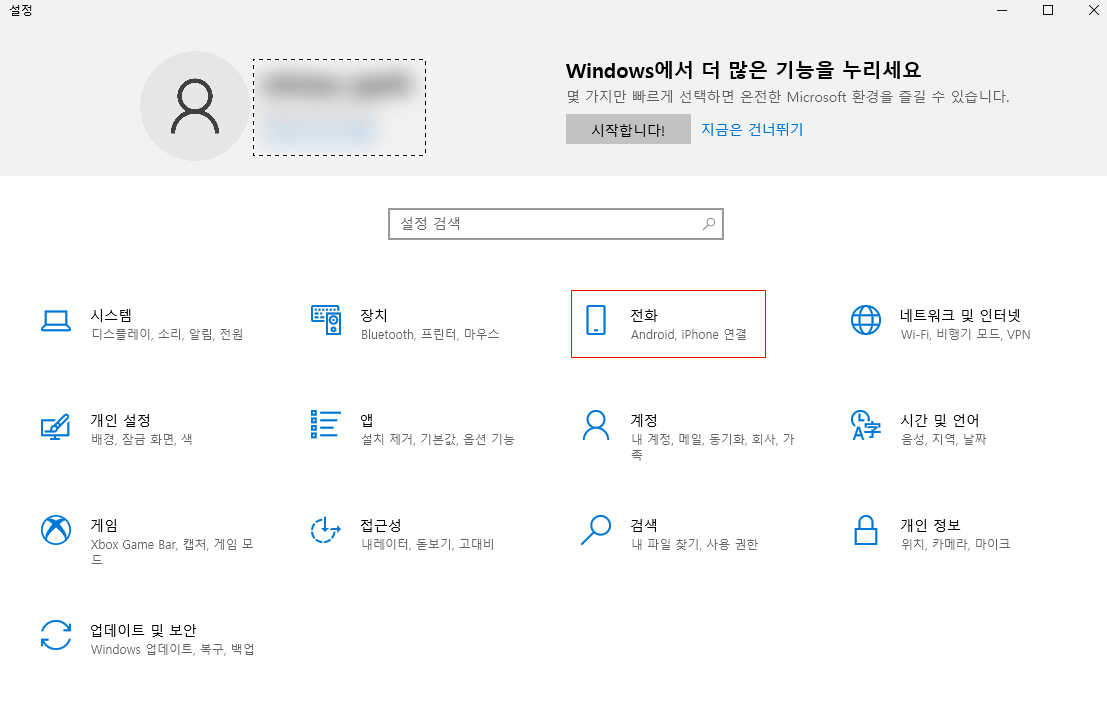Click the 업데이트 및 보안 heading
This screenshot has width=1107, height=714.
pyautogui.click(x=143, y=630)
